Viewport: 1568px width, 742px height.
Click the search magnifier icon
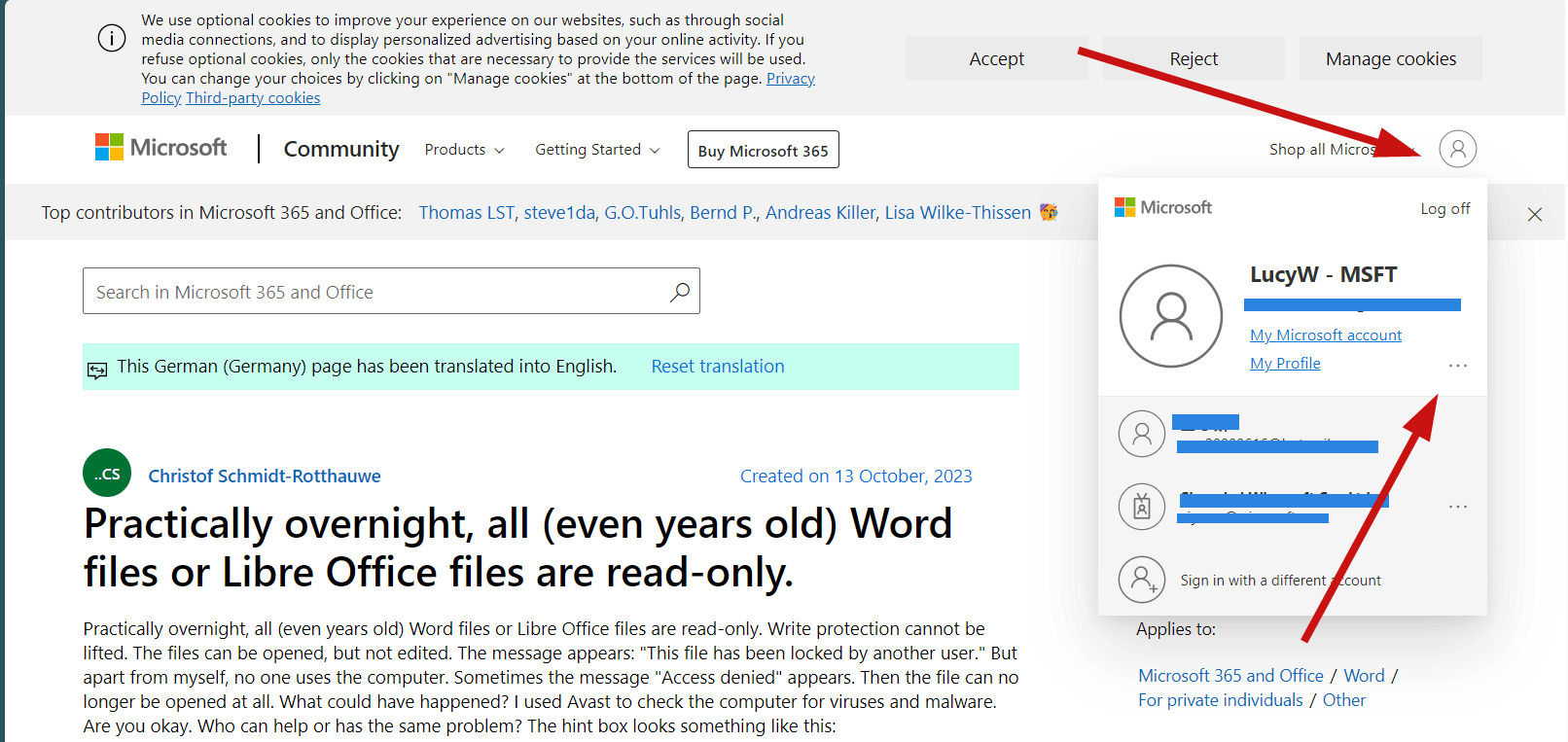tap(680, 292)
